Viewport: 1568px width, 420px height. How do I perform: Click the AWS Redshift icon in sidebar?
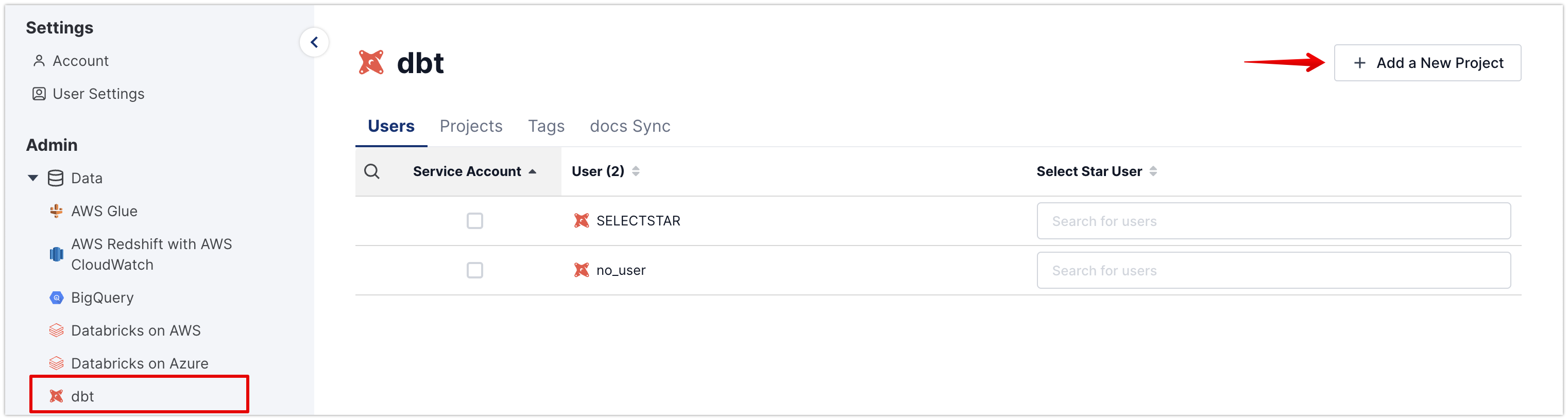point(56,254)
